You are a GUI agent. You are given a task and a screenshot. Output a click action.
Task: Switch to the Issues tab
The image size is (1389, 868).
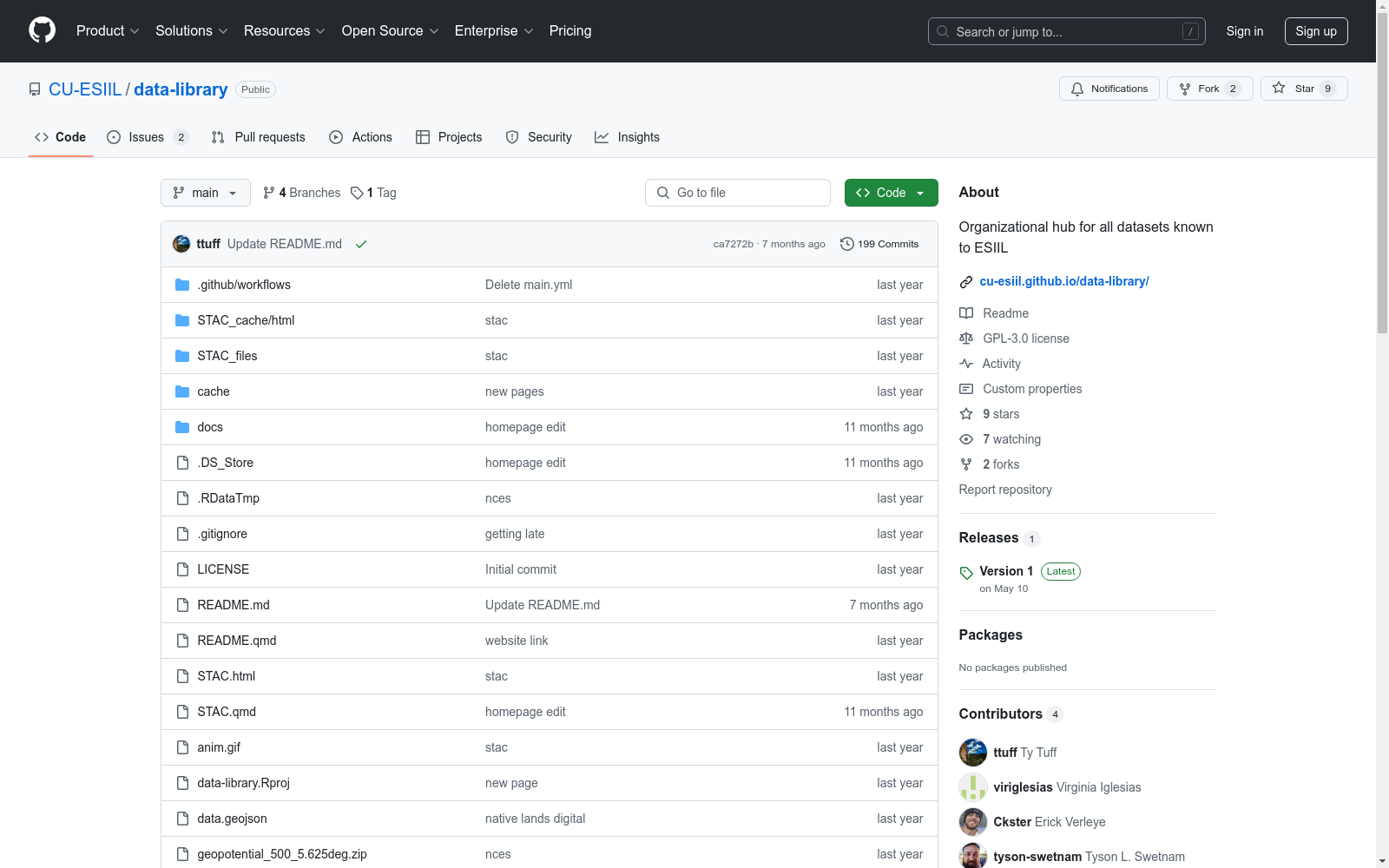click(x=148, y=137)
